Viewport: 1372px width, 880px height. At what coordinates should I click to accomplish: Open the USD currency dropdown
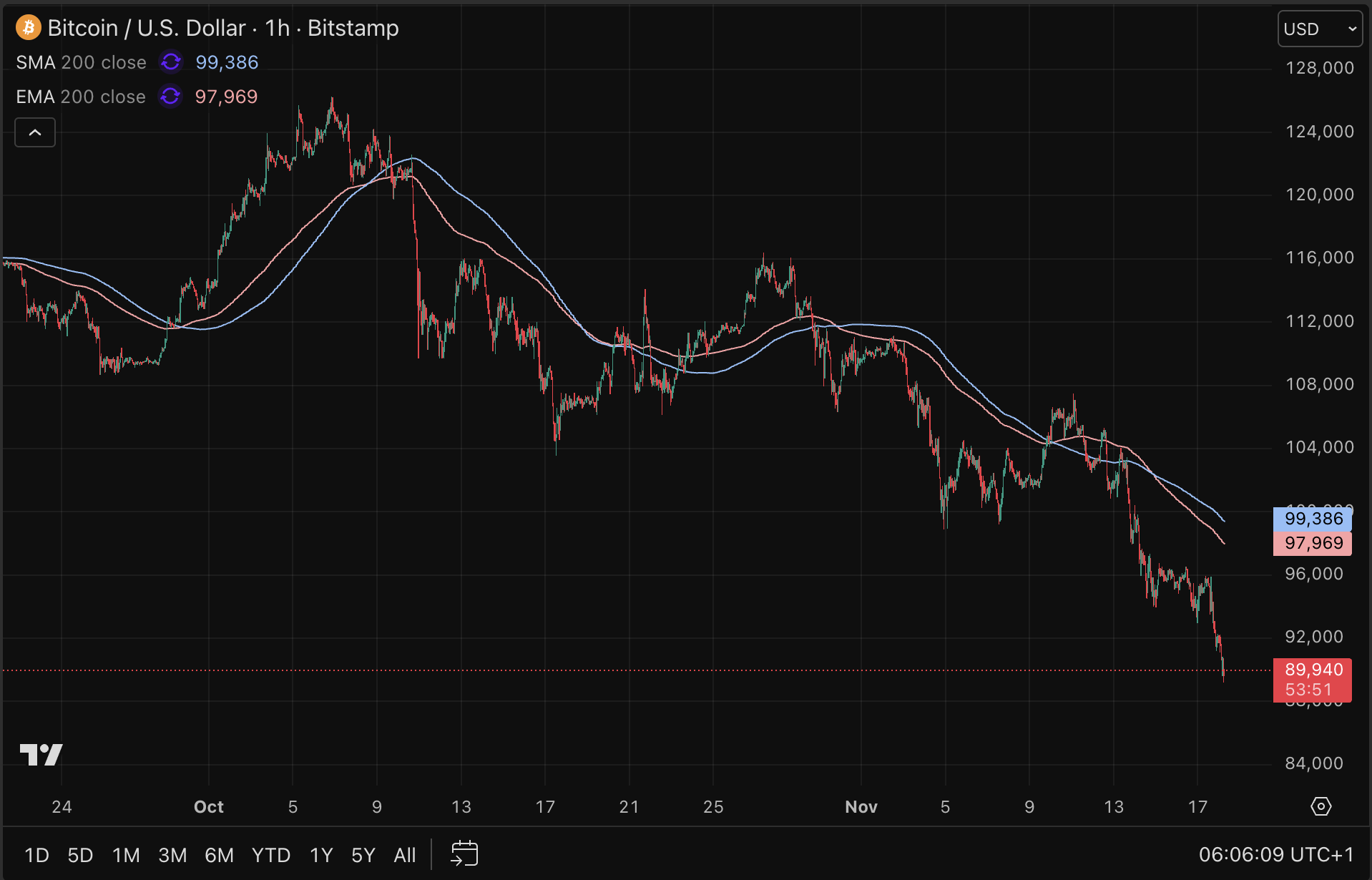tap(1319, 29)
